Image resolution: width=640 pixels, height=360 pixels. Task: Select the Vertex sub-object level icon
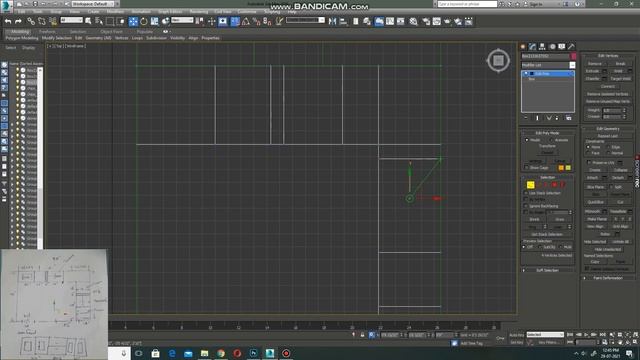530,185
